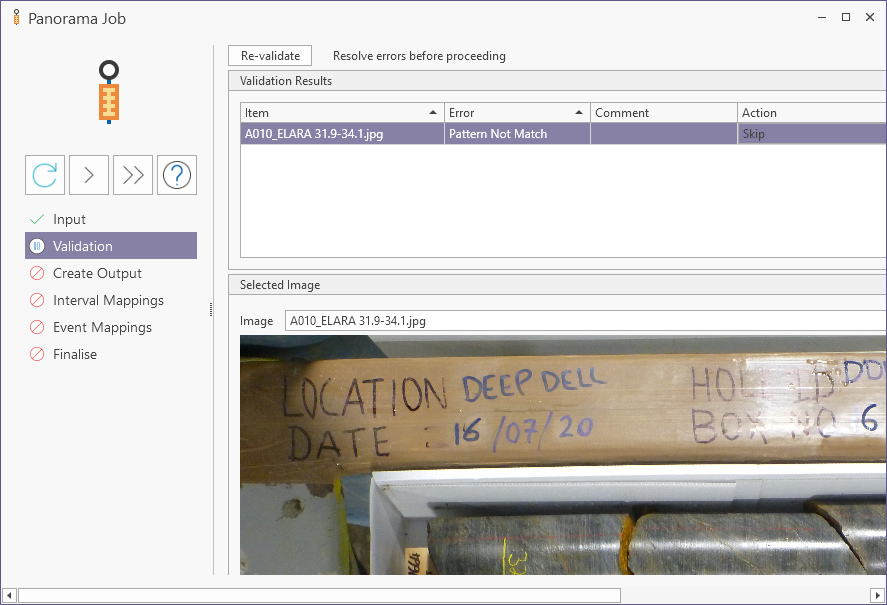Open help with question mark icon
Viewport: 887px width, 605px height.
177,175
